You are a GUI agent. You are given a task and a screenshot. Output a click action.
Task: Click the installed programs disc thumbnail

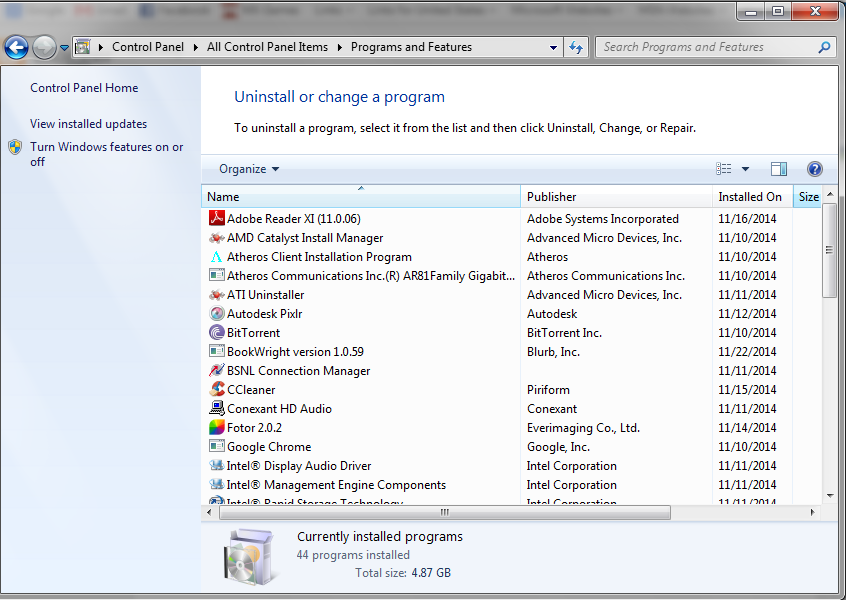click(x=250, y=557)
